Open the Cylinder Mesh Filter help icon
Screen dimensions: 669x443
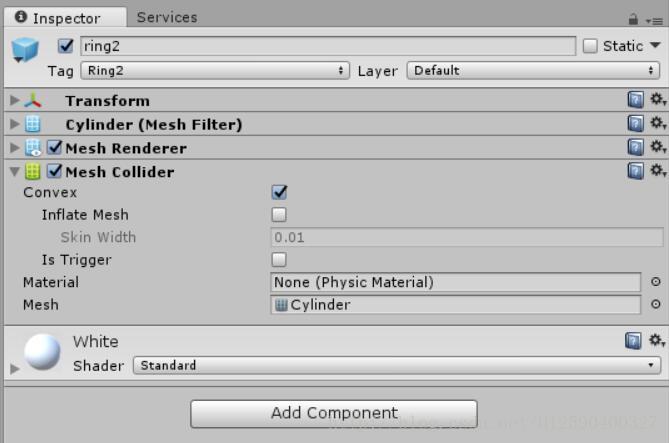coord(635,124)
